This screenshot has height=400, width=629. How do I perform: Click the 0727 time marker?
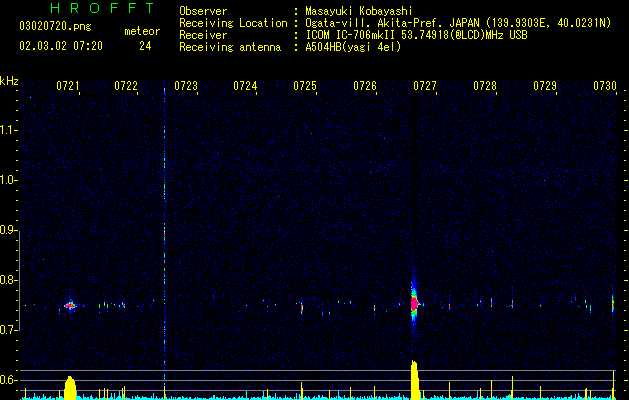(x=425, y=86)
